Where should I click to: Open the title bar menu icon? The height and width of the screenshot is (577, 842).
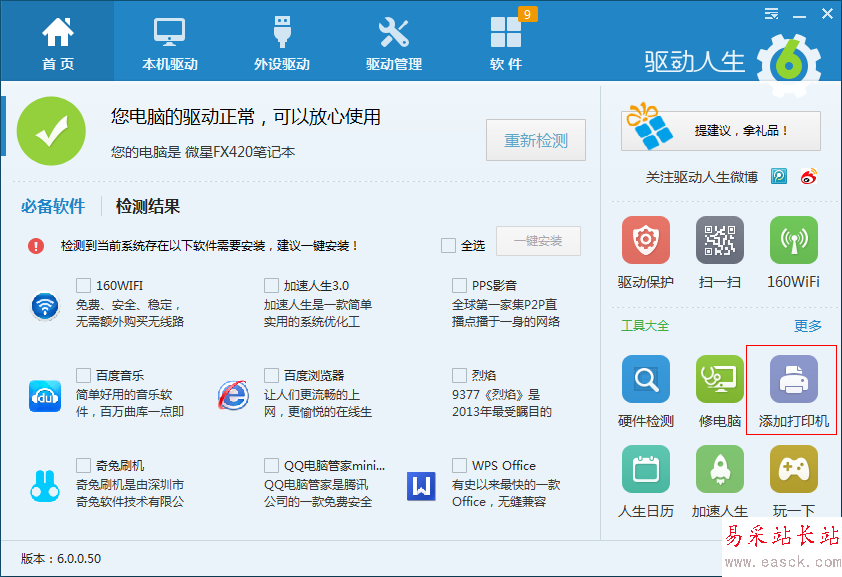771,14
